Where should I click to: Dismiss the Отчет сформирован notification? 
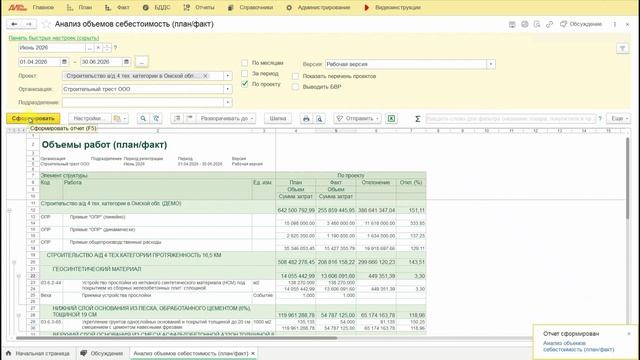(629, 333)
